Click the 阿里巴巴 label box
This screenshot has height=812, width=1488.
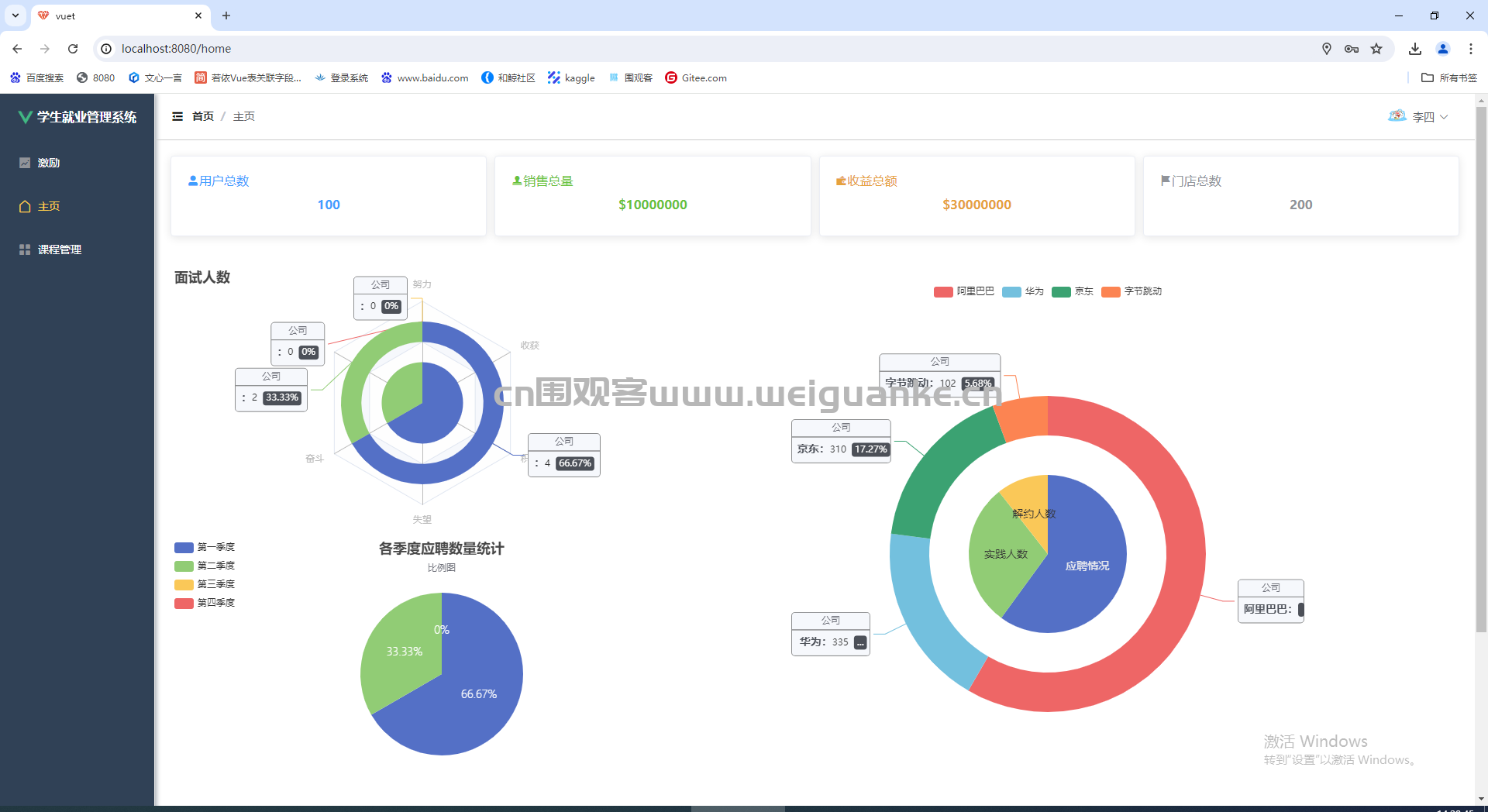[x=1271, y=601]
